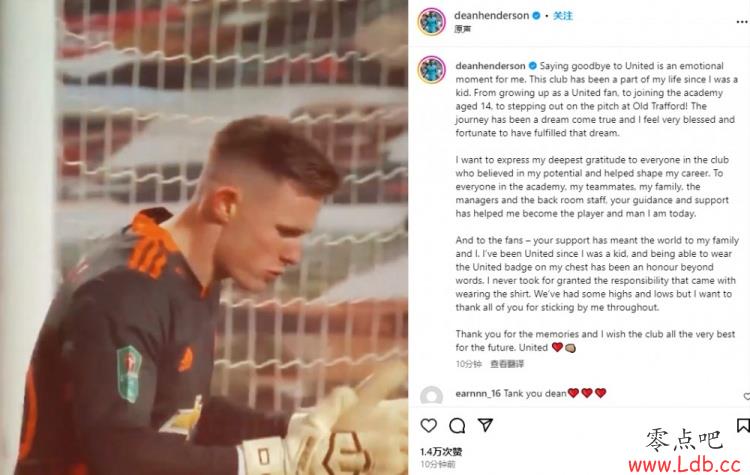Click header deanhenderson profile avatar

click(431, 22)
